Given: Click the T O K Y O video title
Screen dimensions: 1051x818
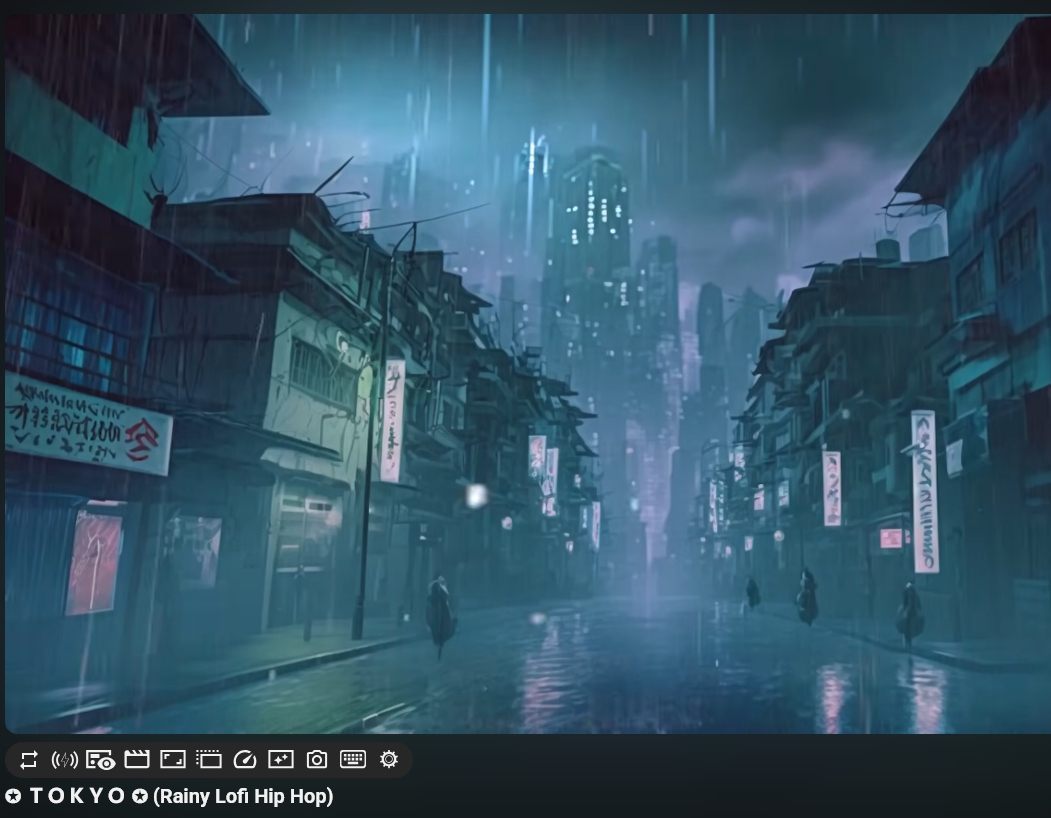Looking at the screenshot, I should tap(168, 796).
